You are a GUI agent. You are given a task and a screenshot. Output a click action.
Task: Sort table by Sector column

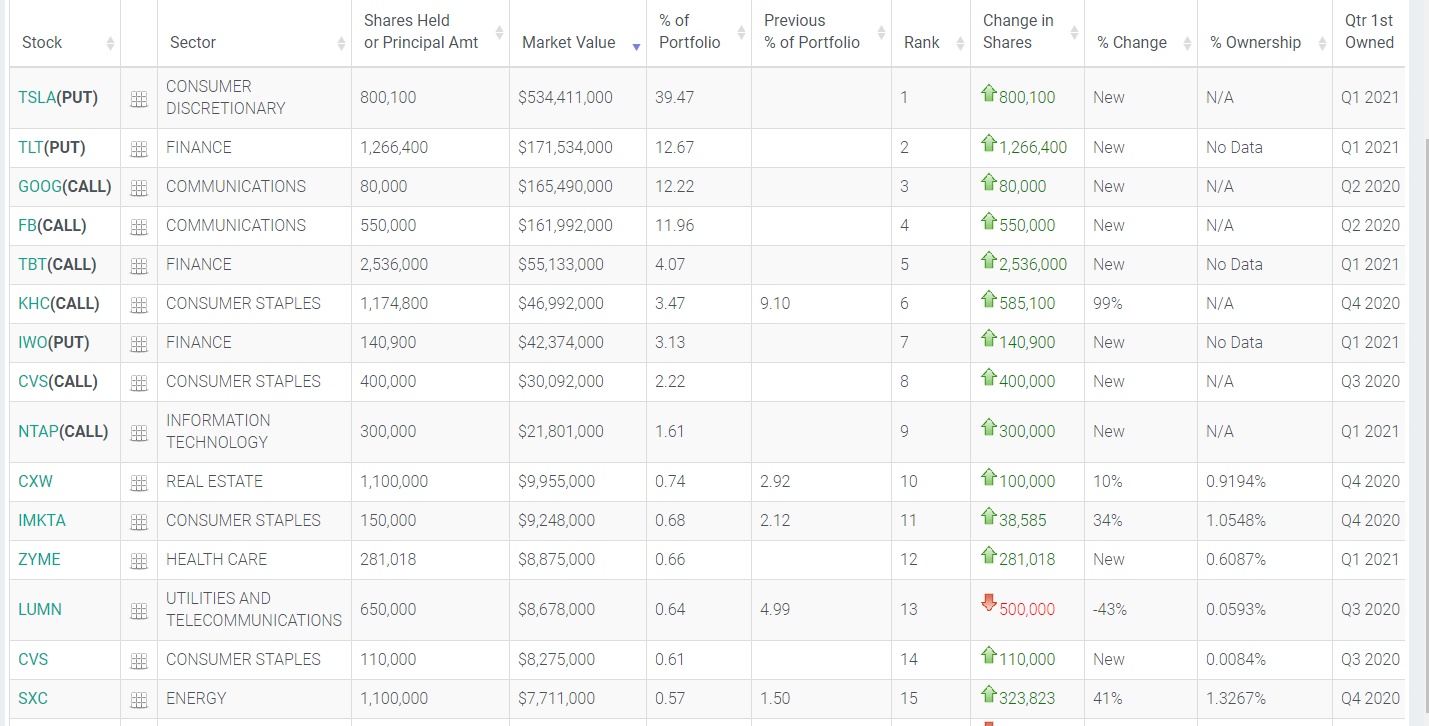[x=254, y=33]
